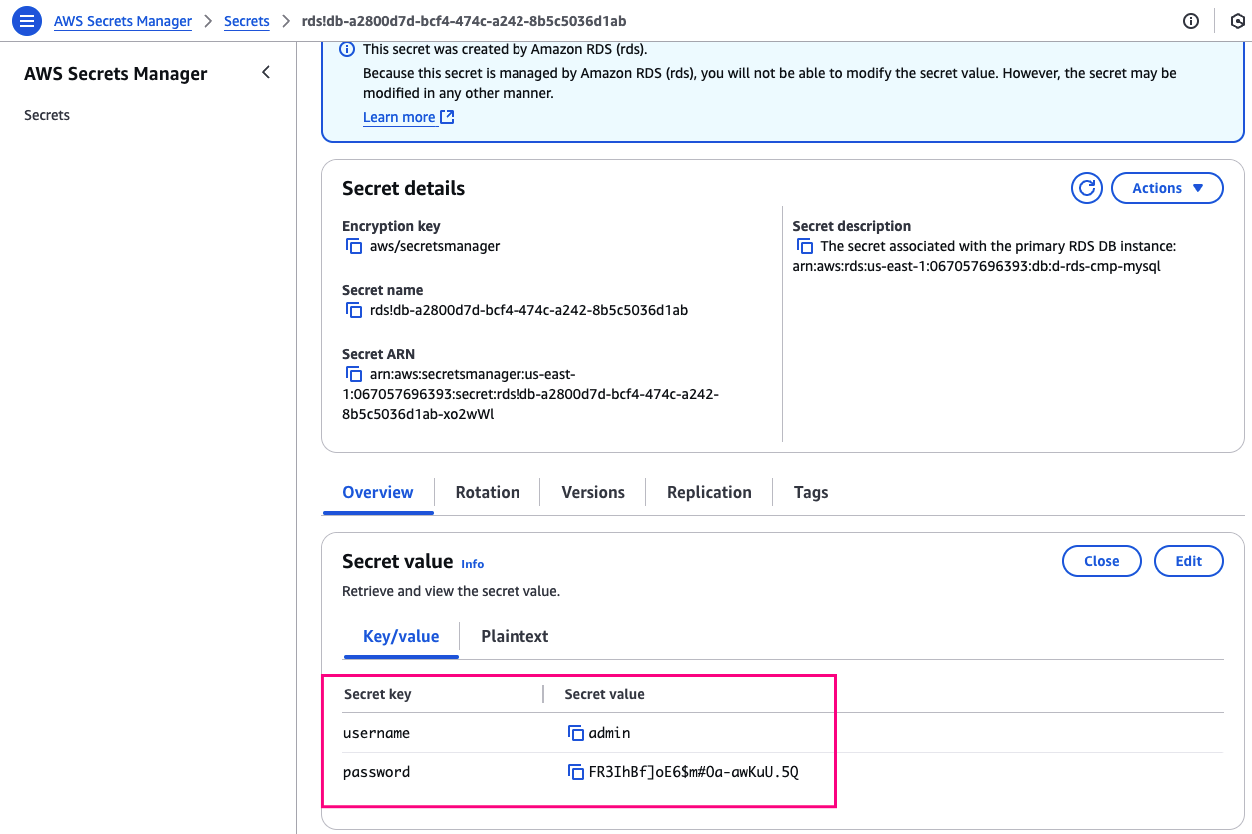Open the Versions tab
1252x834 pixels.
(x=593, y=492)
